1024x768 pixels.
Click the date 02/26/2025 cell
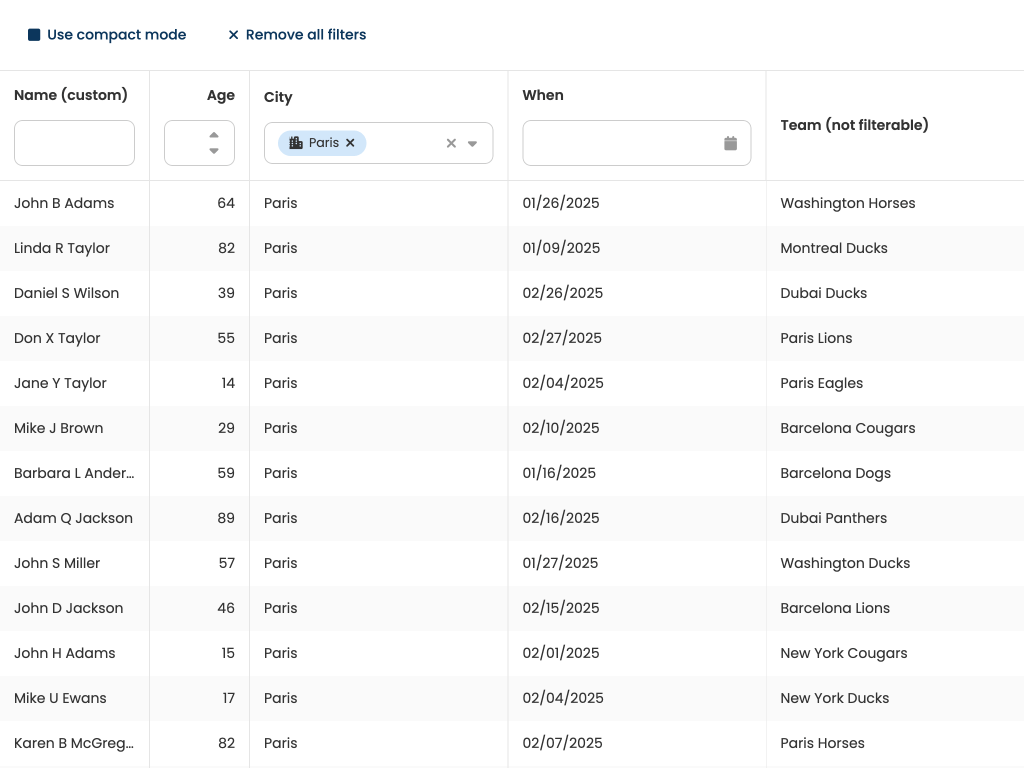[562, 293]
